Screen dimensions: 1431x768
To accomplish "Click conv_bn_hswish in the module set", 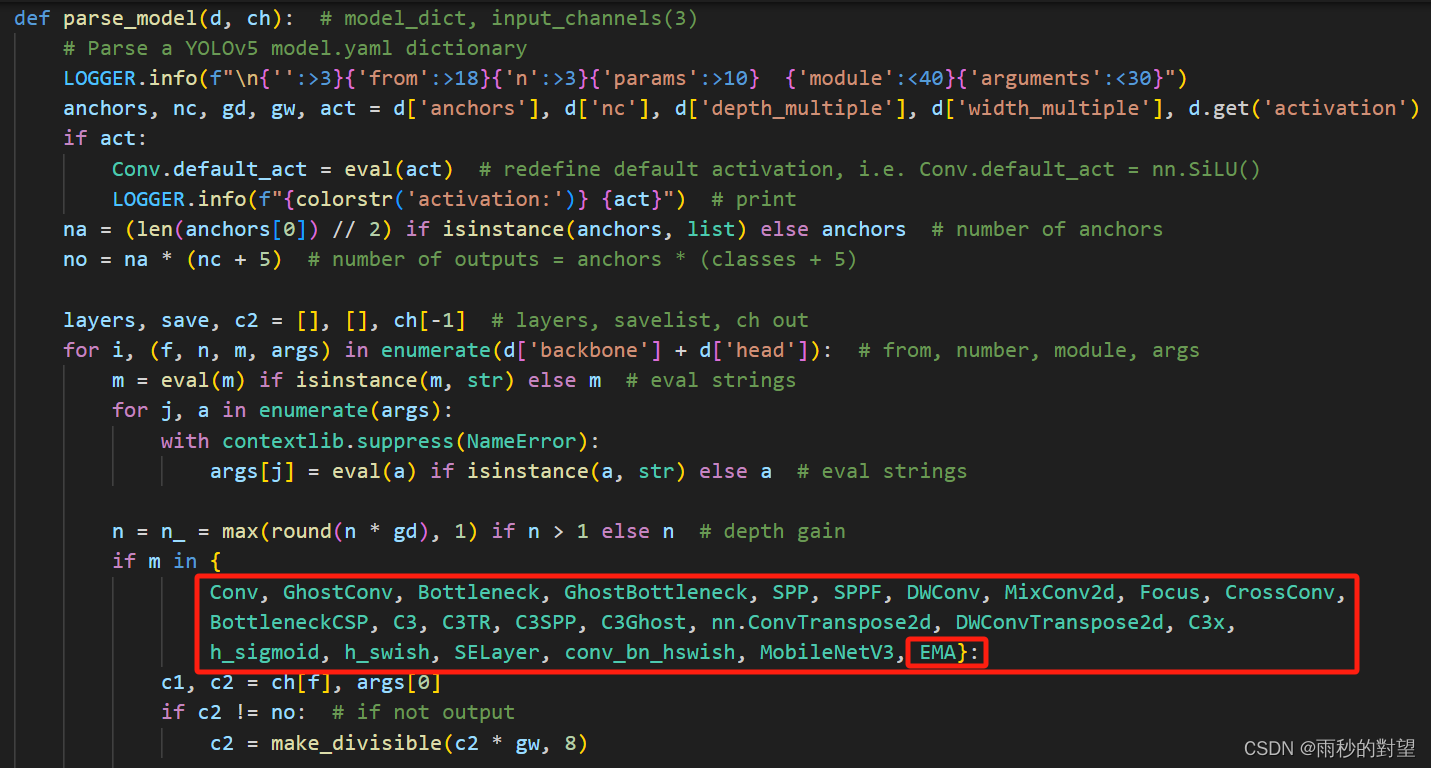I will coord(650,652).
